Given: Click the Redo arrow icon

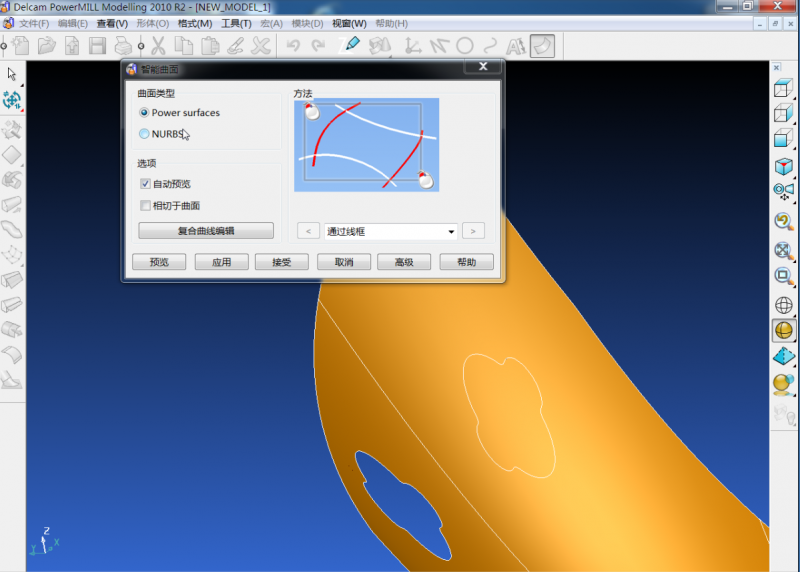Looking at the screenshot, I should click(x=319, y=46).
